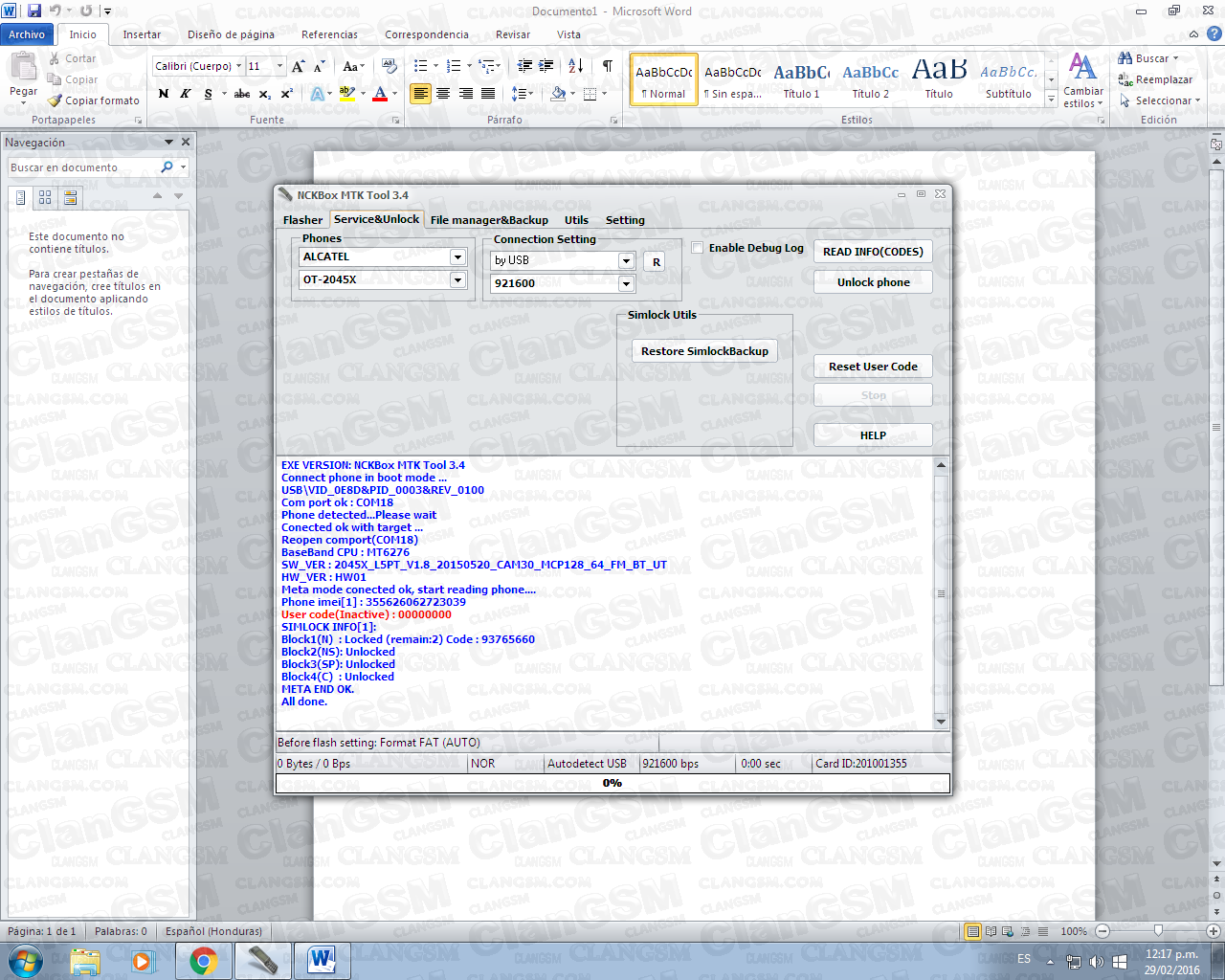
Task: Click the NCKBox log scrollbar down arrow
Action: 941,722
